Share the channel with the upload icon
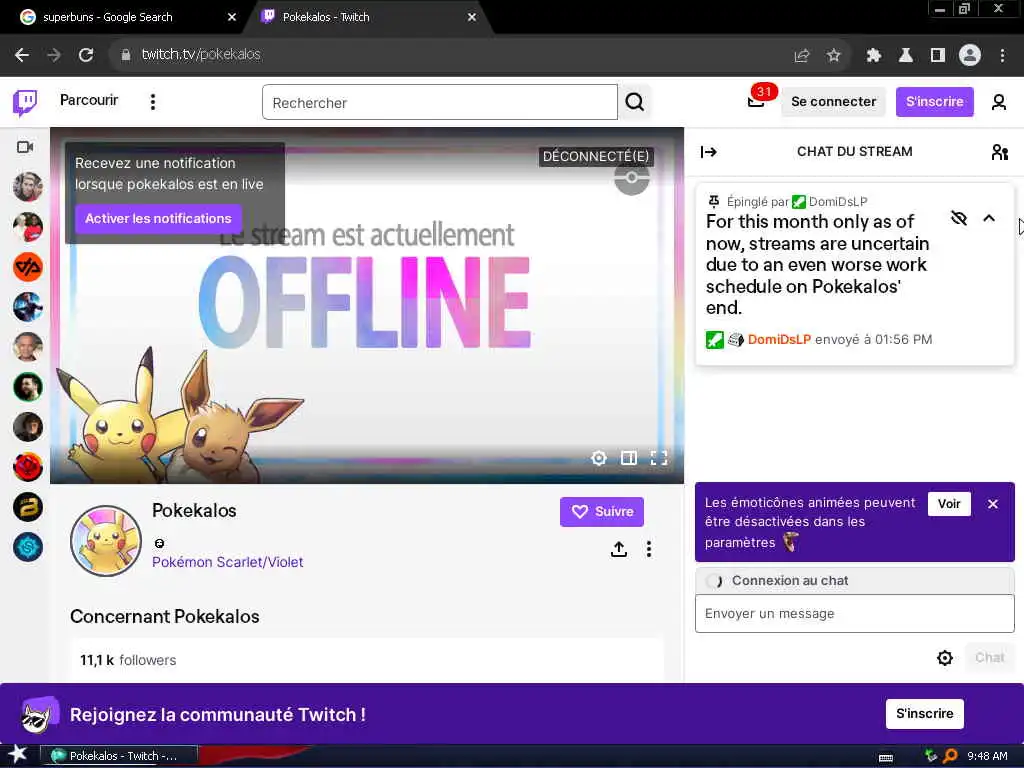The width and height of the screenshot is (1024, 768). [618, 549]
